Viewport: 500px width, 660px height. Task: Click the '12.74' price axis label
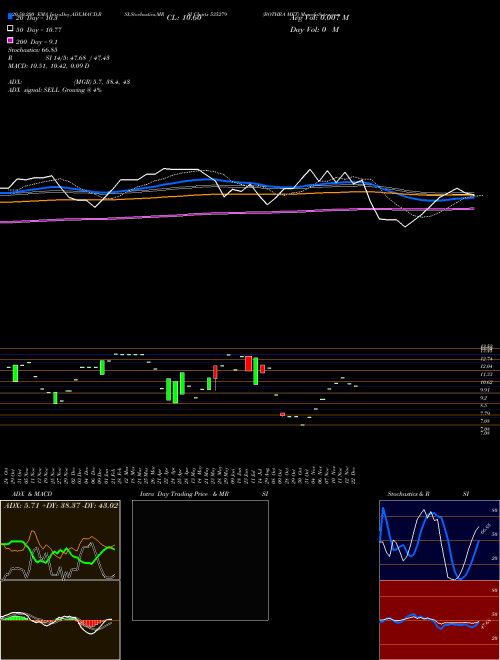[x=486, y=359]
